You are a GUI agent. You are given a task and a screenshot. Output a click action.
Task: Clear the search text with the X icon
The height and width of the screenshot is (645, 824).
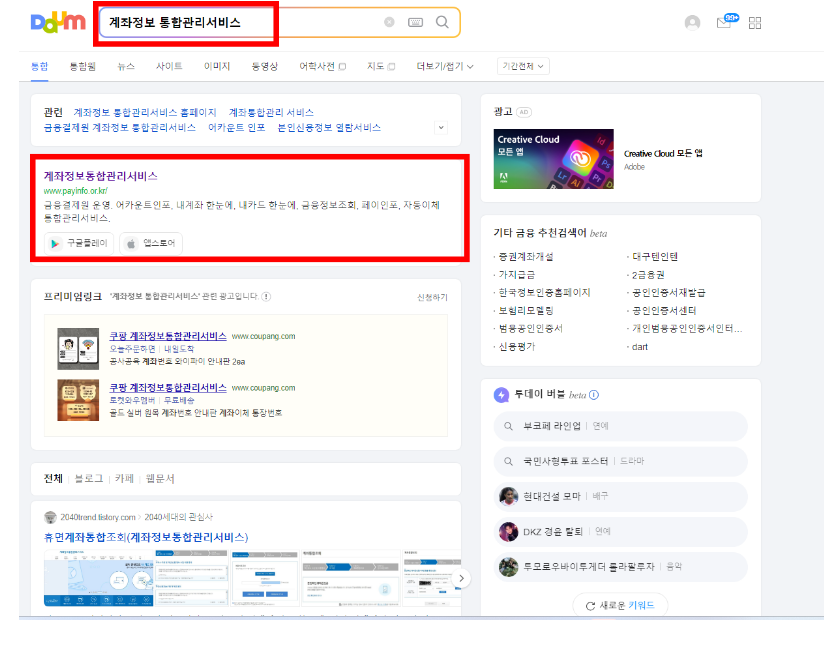tap(389, 22)
